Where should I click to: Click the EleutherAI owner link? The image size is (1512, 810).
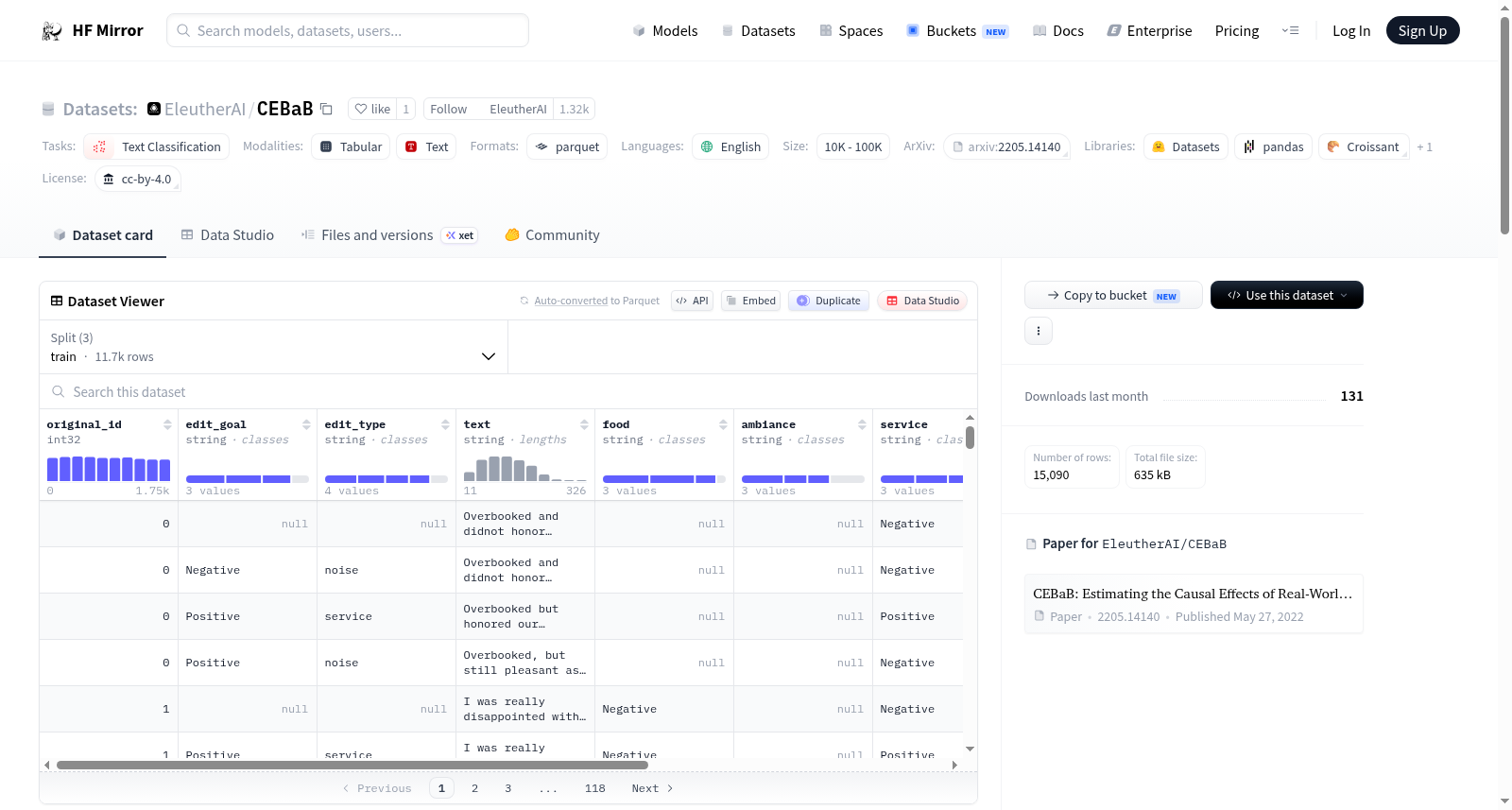point(205,109)
